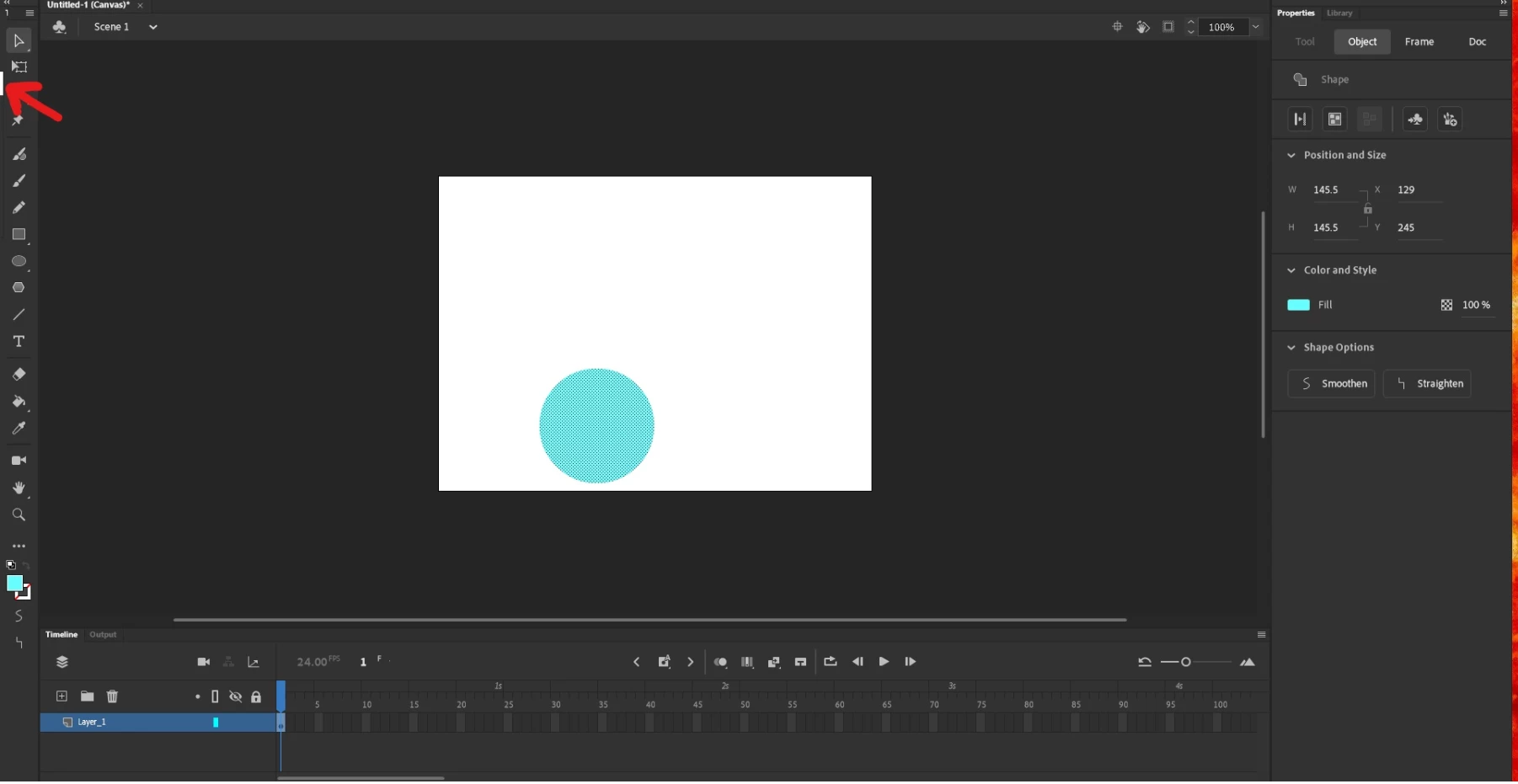
Task: Toggle loop playback in timeline
Action: click(x=830, y=663)
